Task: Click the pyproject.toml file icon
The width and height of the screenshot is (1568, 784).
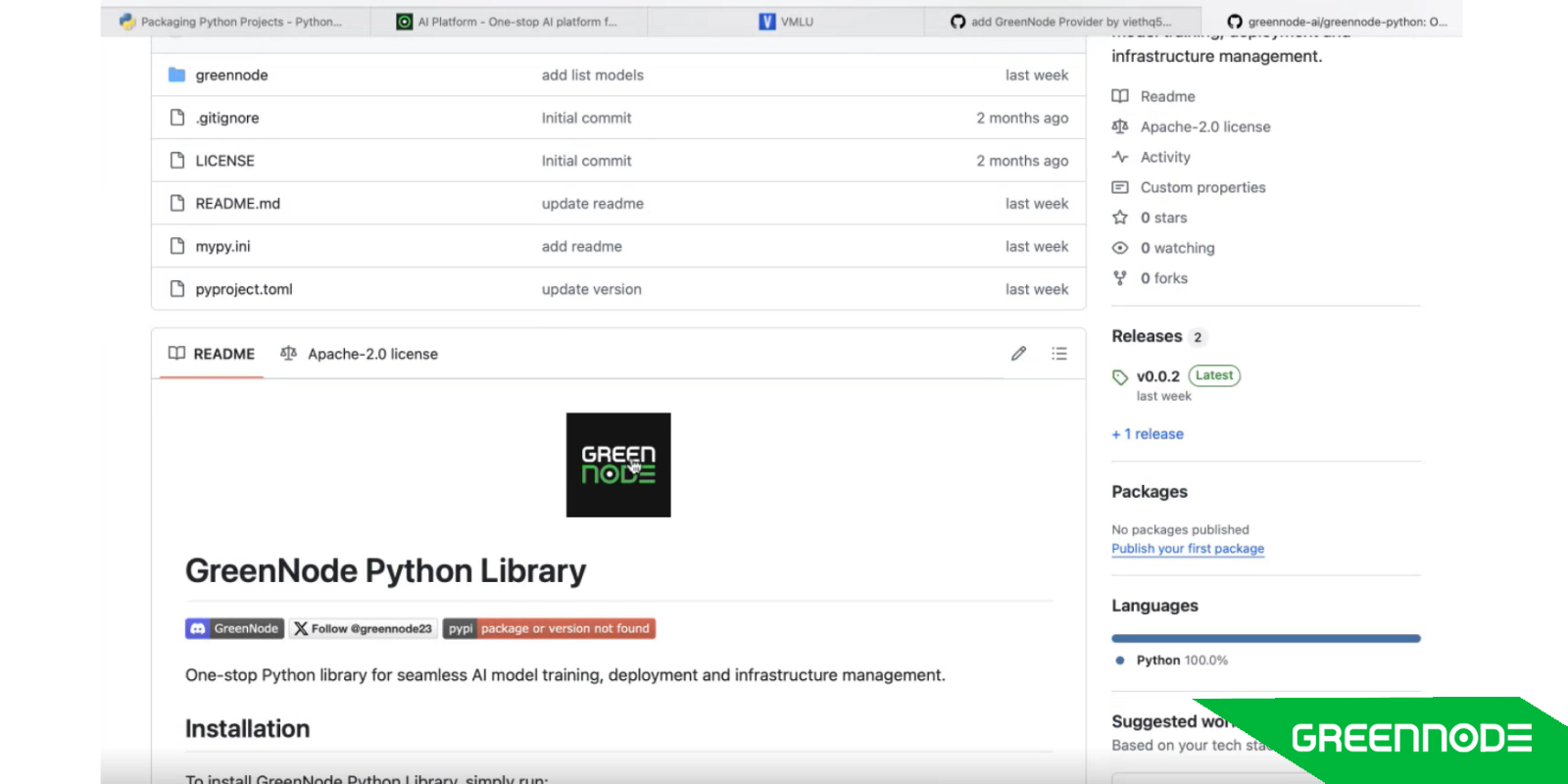Action: 177,289
